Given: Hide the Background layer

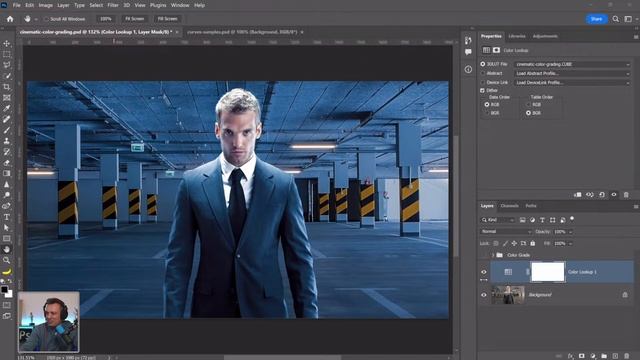Looking at the screenshot, I should tap(484, 295).
